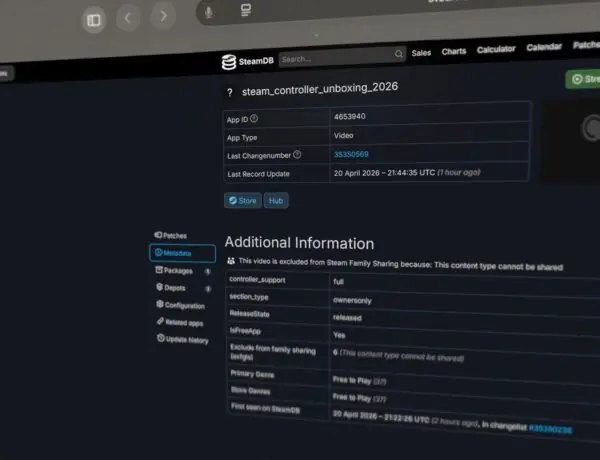
Task: Click Store Genres Free to Play value
Action: coord(359,398)
